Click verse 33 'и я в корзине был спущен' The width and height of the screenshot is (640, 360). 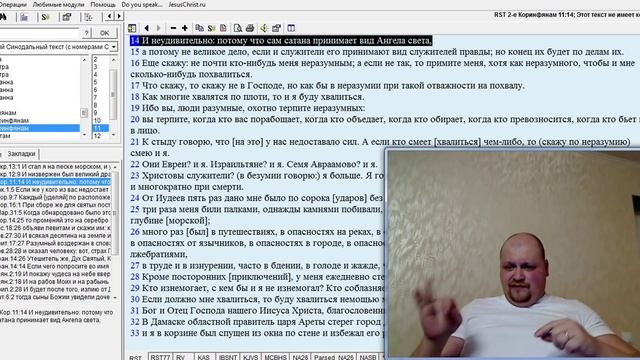[257, 333]
